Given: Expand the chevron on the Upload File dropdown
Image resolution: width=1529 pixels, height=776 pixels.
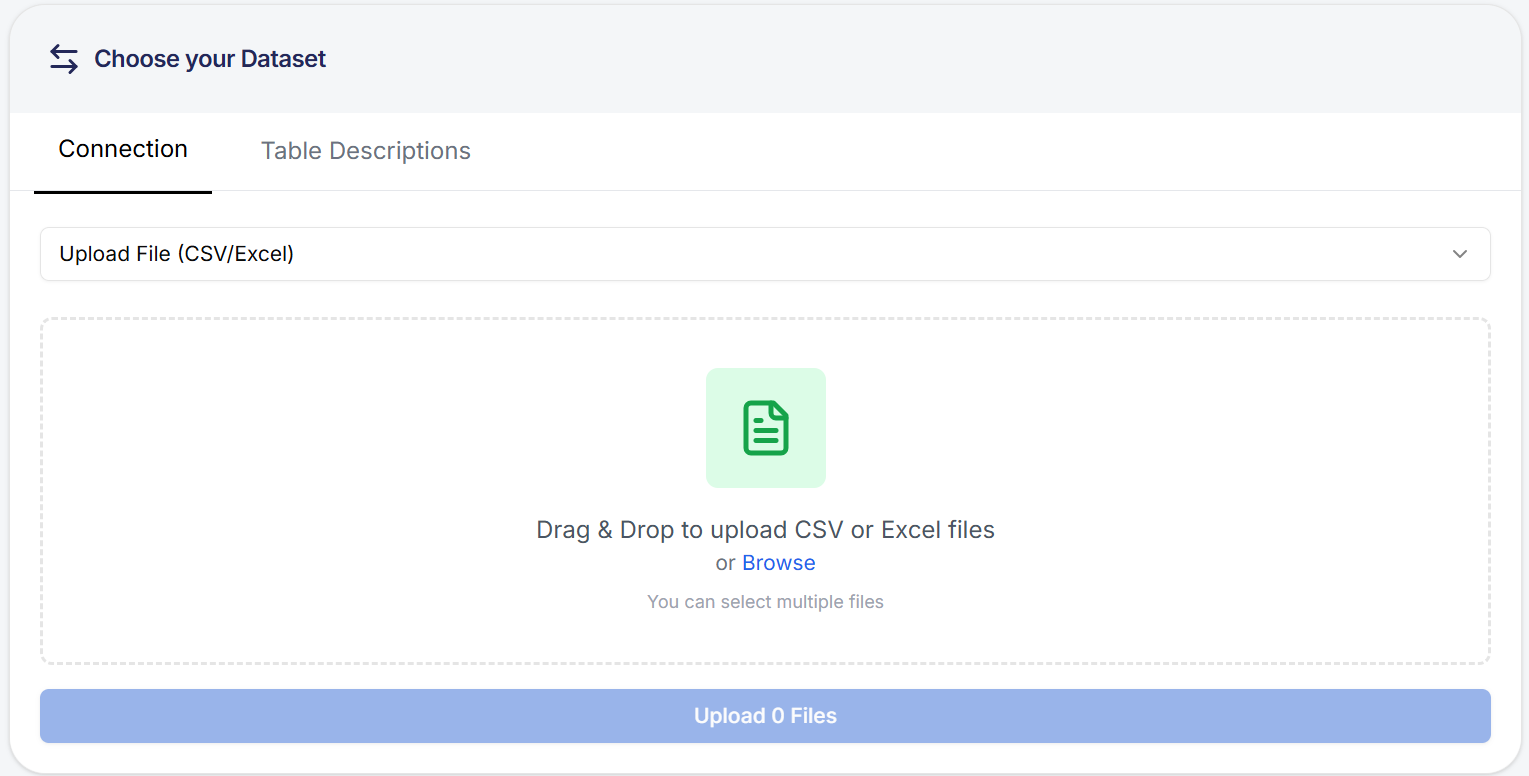Looking at the screenshot, I should click(1460, 254).
